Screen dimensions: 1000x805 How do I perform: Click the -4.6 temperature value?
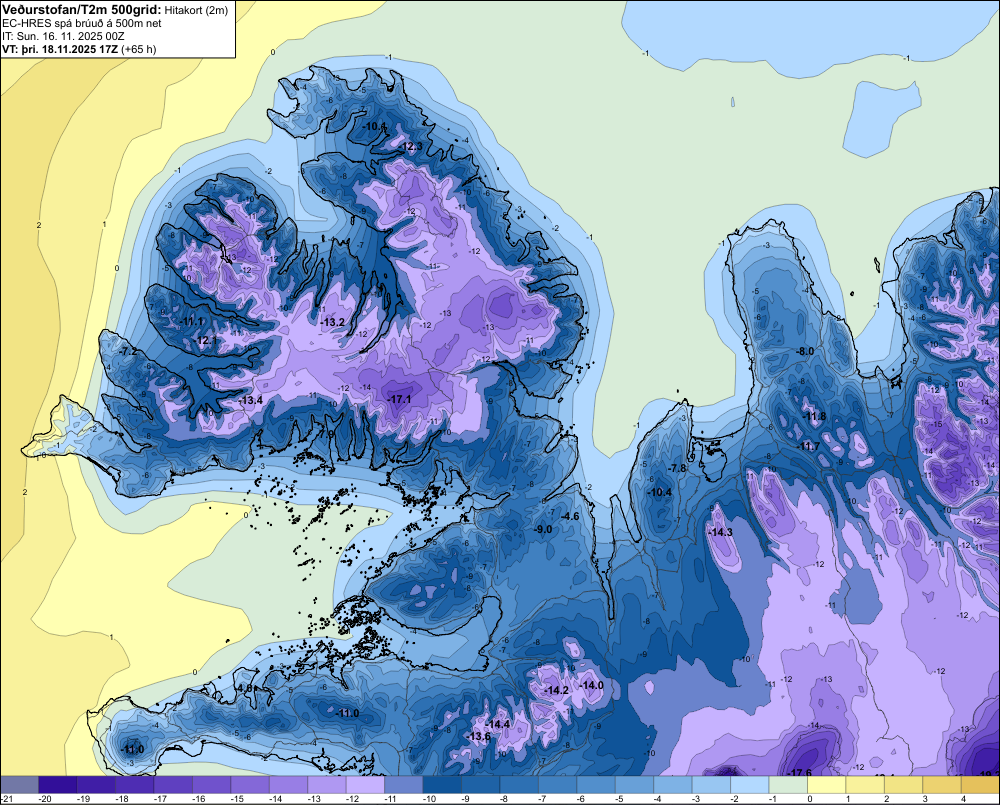click(570, 517)
